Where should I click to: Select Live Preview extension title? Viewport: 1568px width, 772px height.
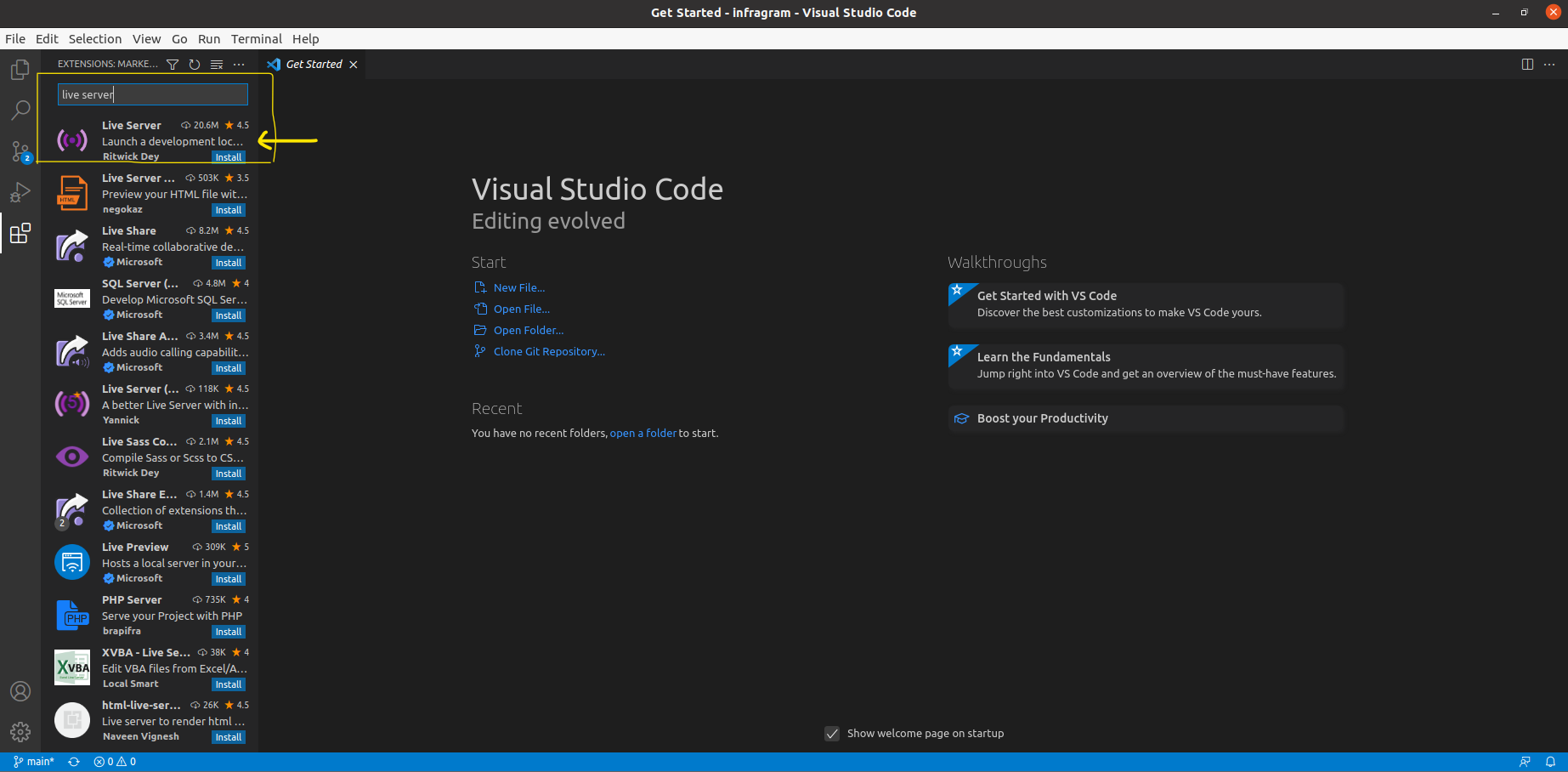135,547
